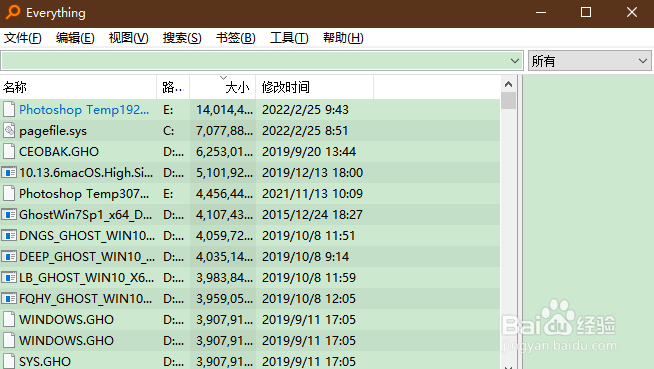Click the FQHY_GHOST_WIN10 file icon
This screenshot has height=369, width=654.
point(9,299)
